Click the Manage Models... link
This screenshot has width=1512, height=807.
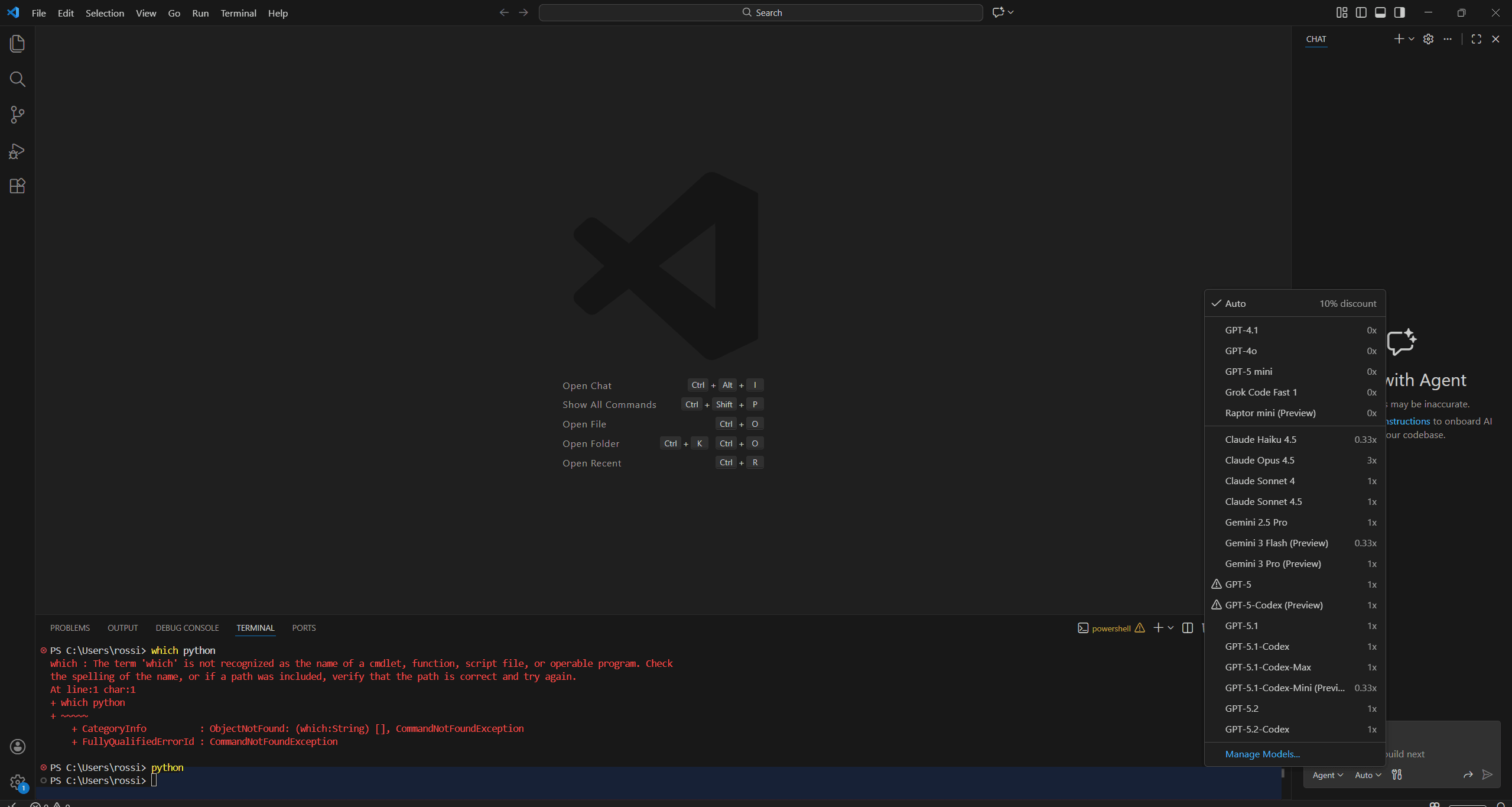click(x=1262, y=754)
